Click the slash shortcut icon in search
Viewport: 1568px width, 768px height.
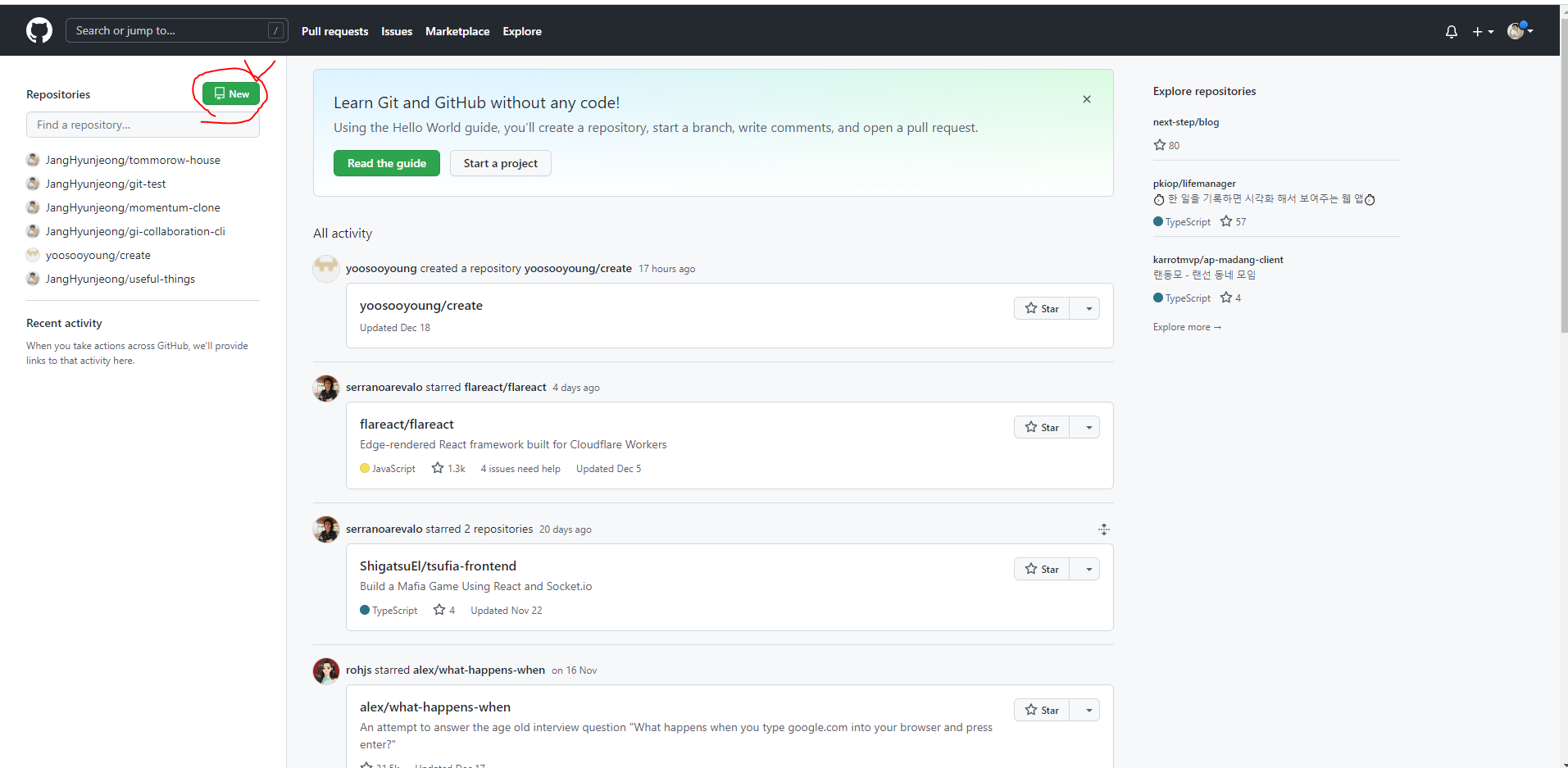(276, 30)
